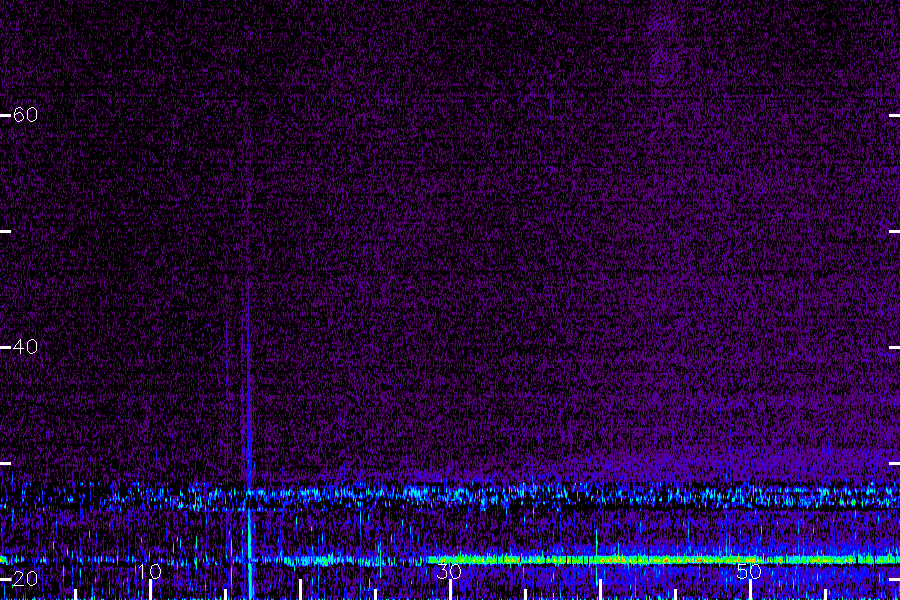Click the 40 label on the vertical axis
This screenshot has width=900, height=600.
25,347
